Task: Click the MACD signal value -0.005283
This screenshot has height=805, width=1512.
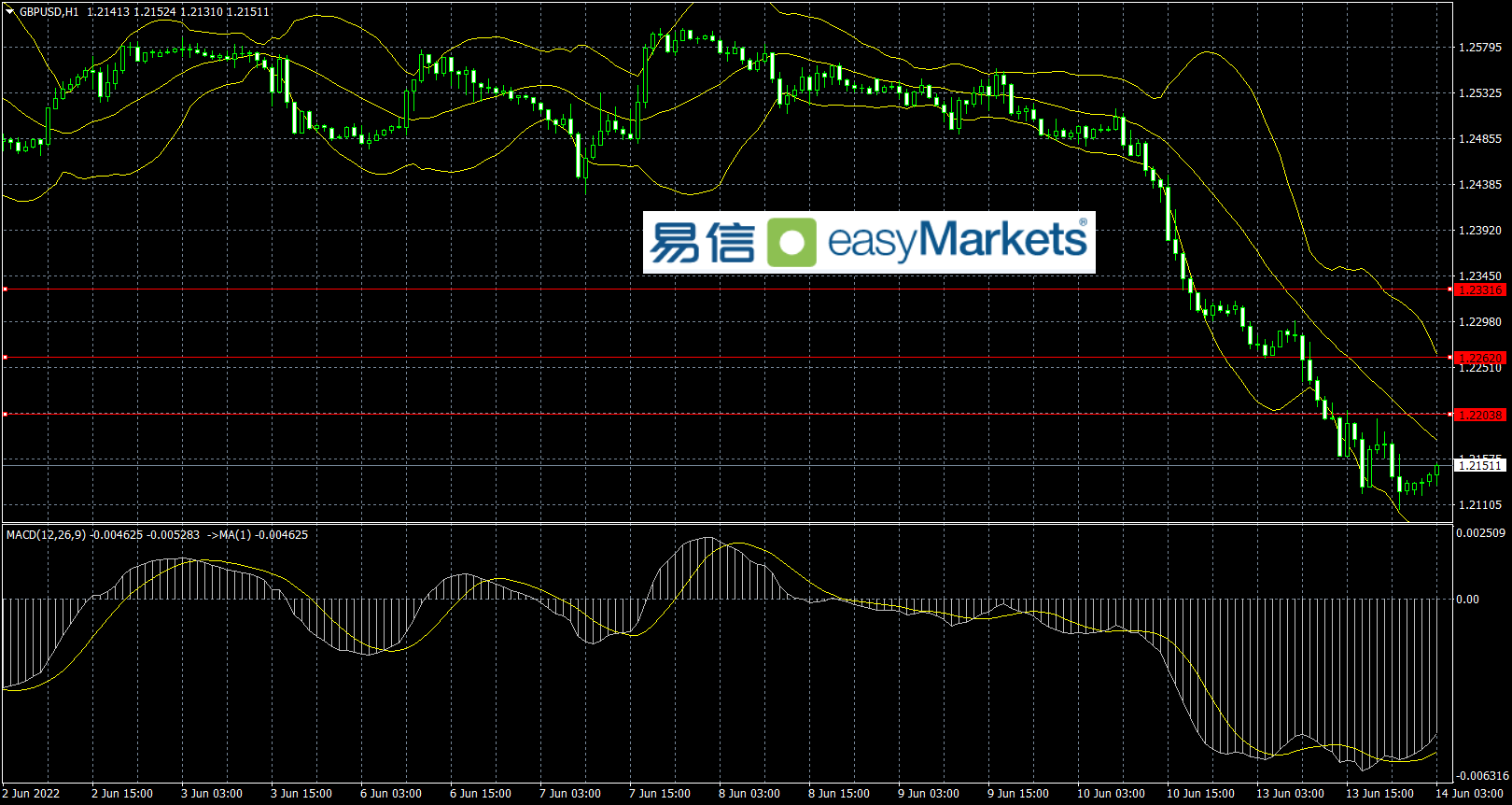Action: point(174,535)
